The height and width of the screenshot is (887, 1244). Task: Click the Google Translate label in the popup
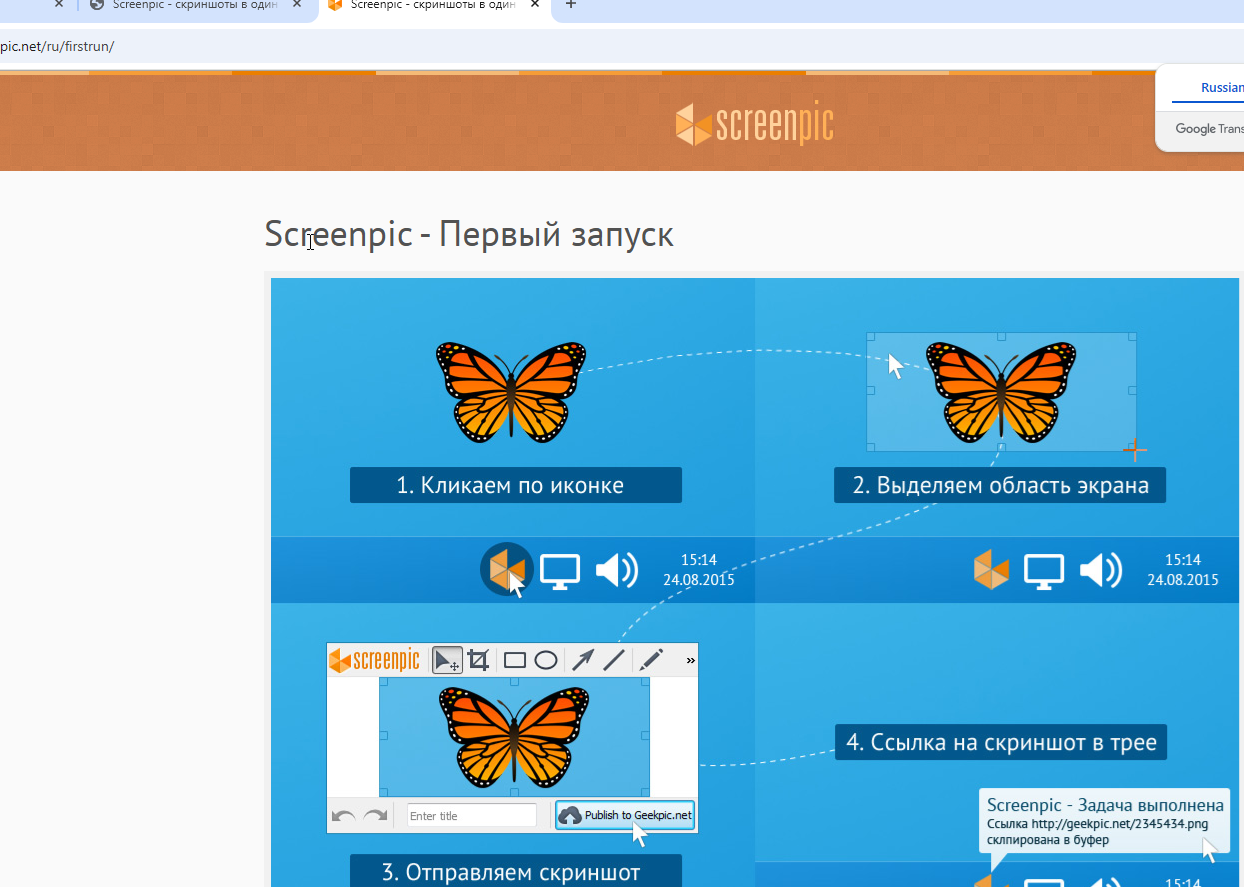tap(1210, 128)
